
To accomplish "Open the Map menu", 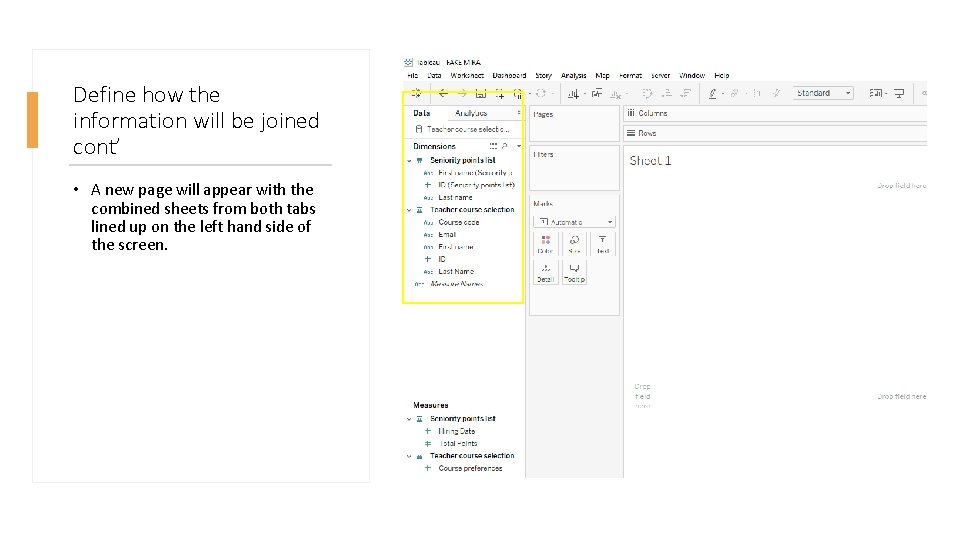I will tap(602, 76).
